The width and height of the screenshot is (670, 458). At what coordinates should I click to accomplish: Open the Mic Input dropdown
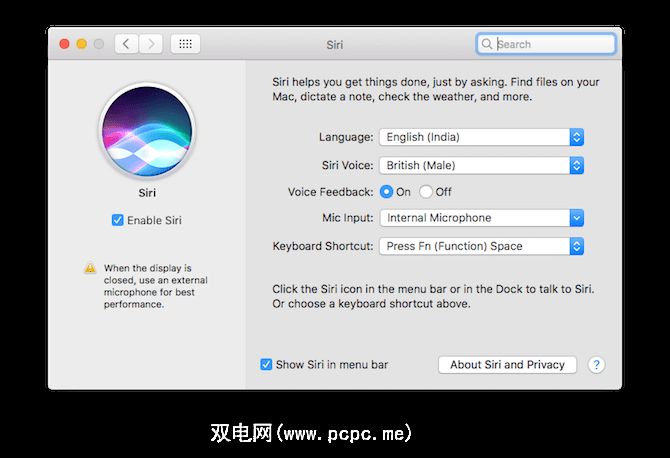click(481, 218)
